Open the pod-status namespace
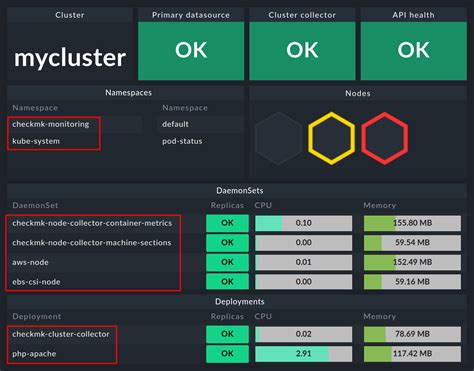 tap(182, 141)
